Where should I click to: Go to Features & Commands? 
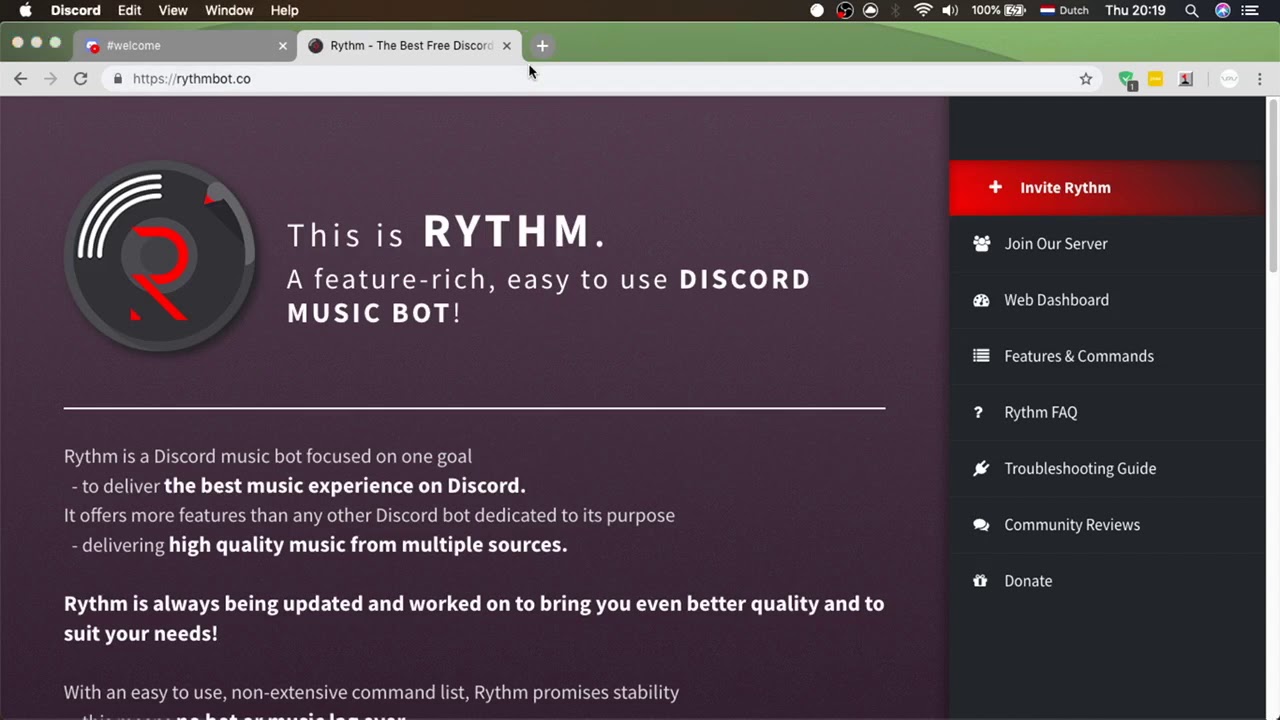pos(1107,356)
